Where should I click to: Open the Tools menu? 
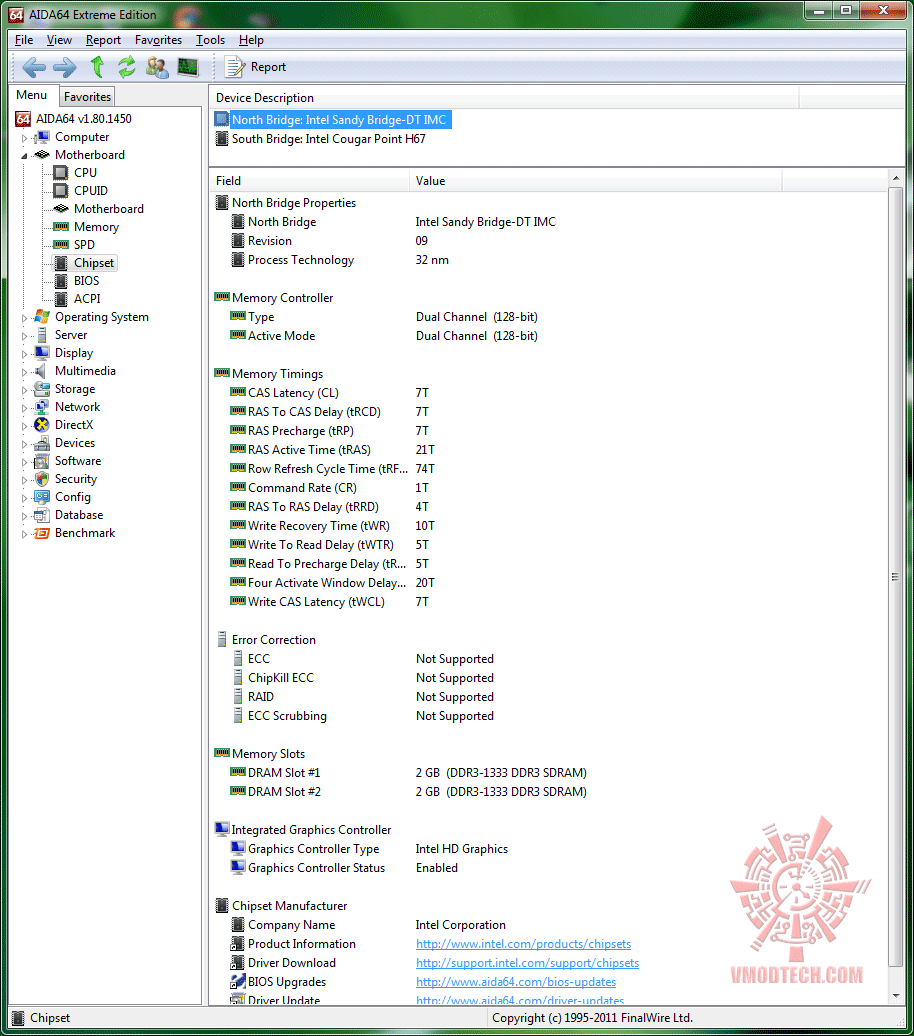(x=210, y=40)
